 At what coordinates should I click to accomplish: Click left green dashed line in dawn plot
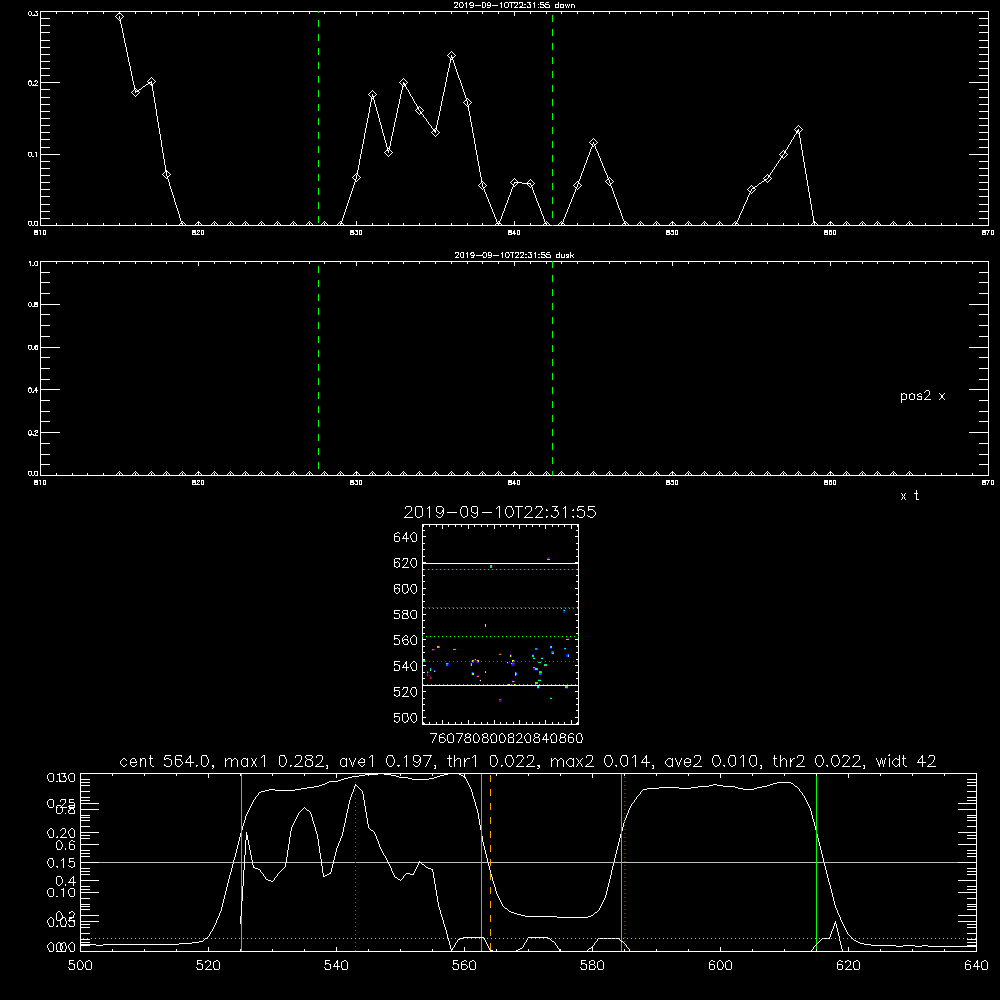tap(318, 118)
